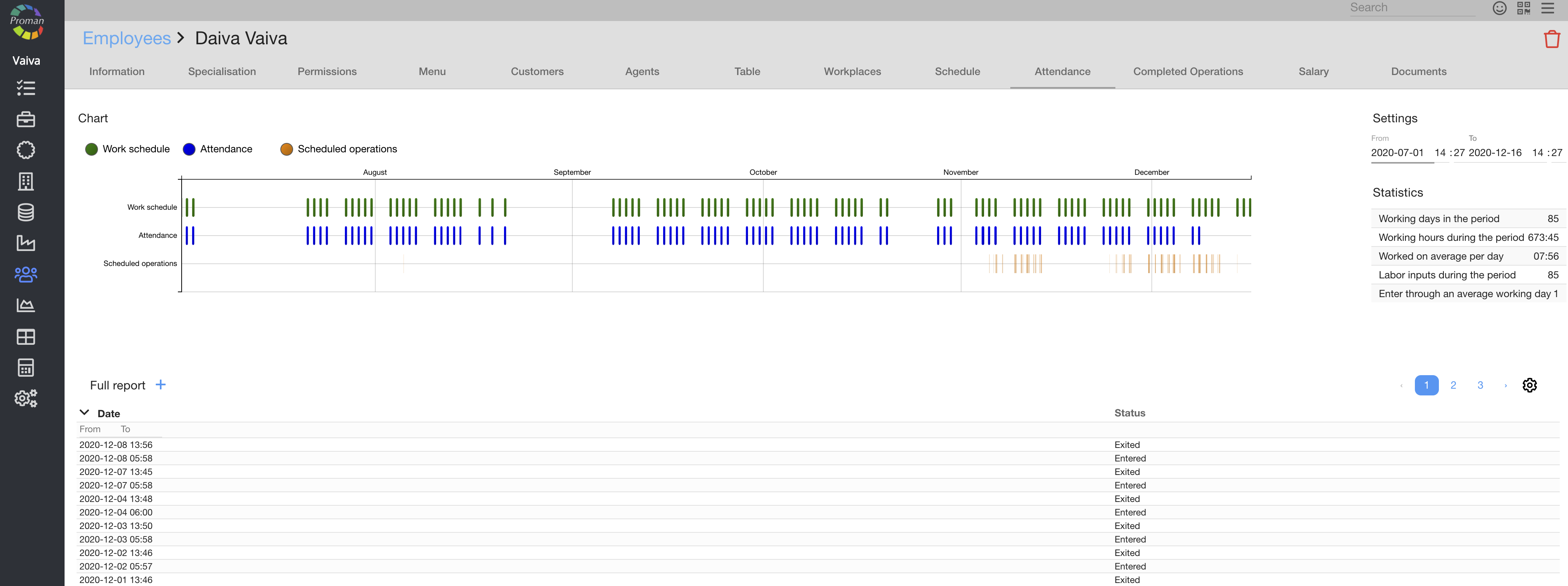
Task: Switch to the Salary tab
Action: click(x=1313, y=71)
